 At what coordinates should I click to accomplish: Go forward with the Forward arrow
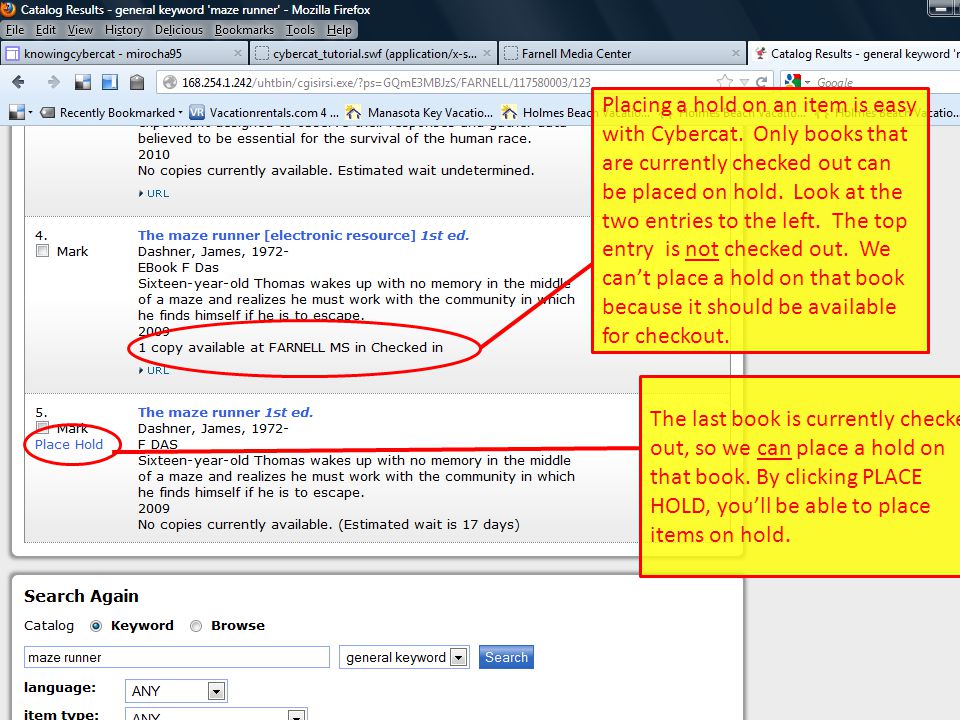(54, 82)
